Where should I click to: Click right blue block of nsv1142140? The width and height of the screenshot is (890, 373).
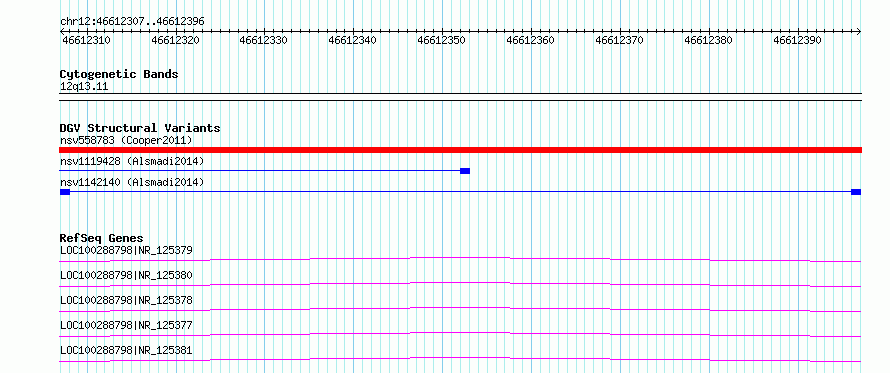coord(856,192)
